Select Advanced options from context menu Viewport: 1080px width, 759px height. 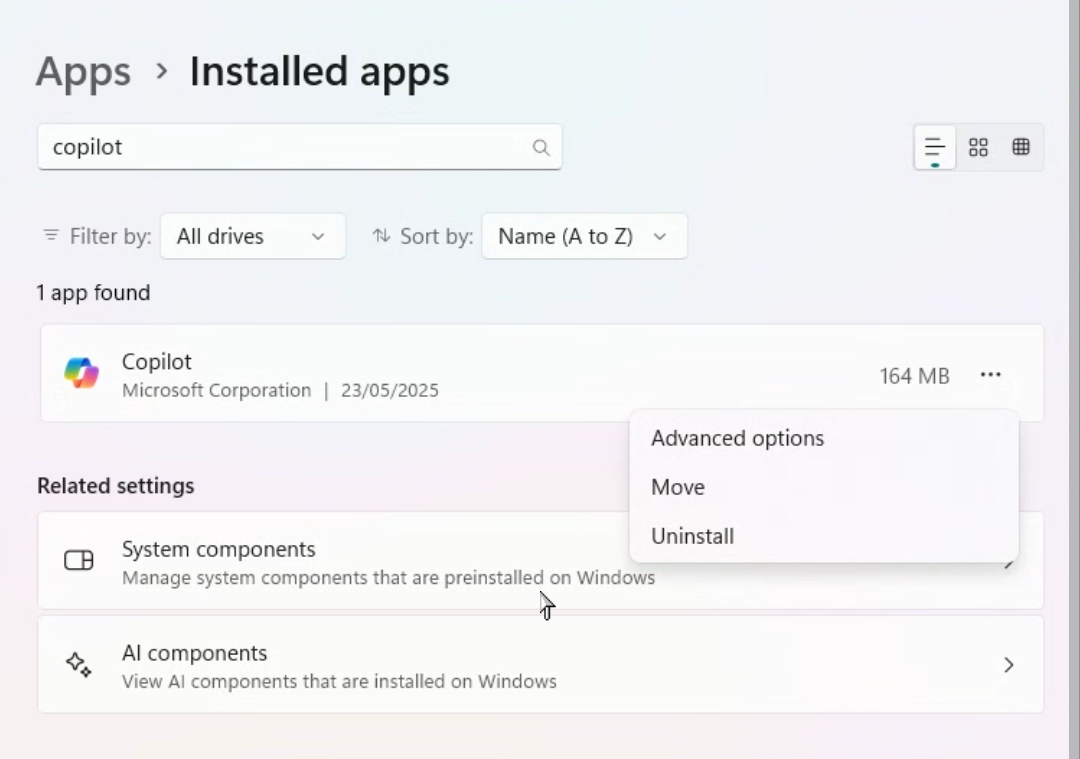click(x=737, y=438)
